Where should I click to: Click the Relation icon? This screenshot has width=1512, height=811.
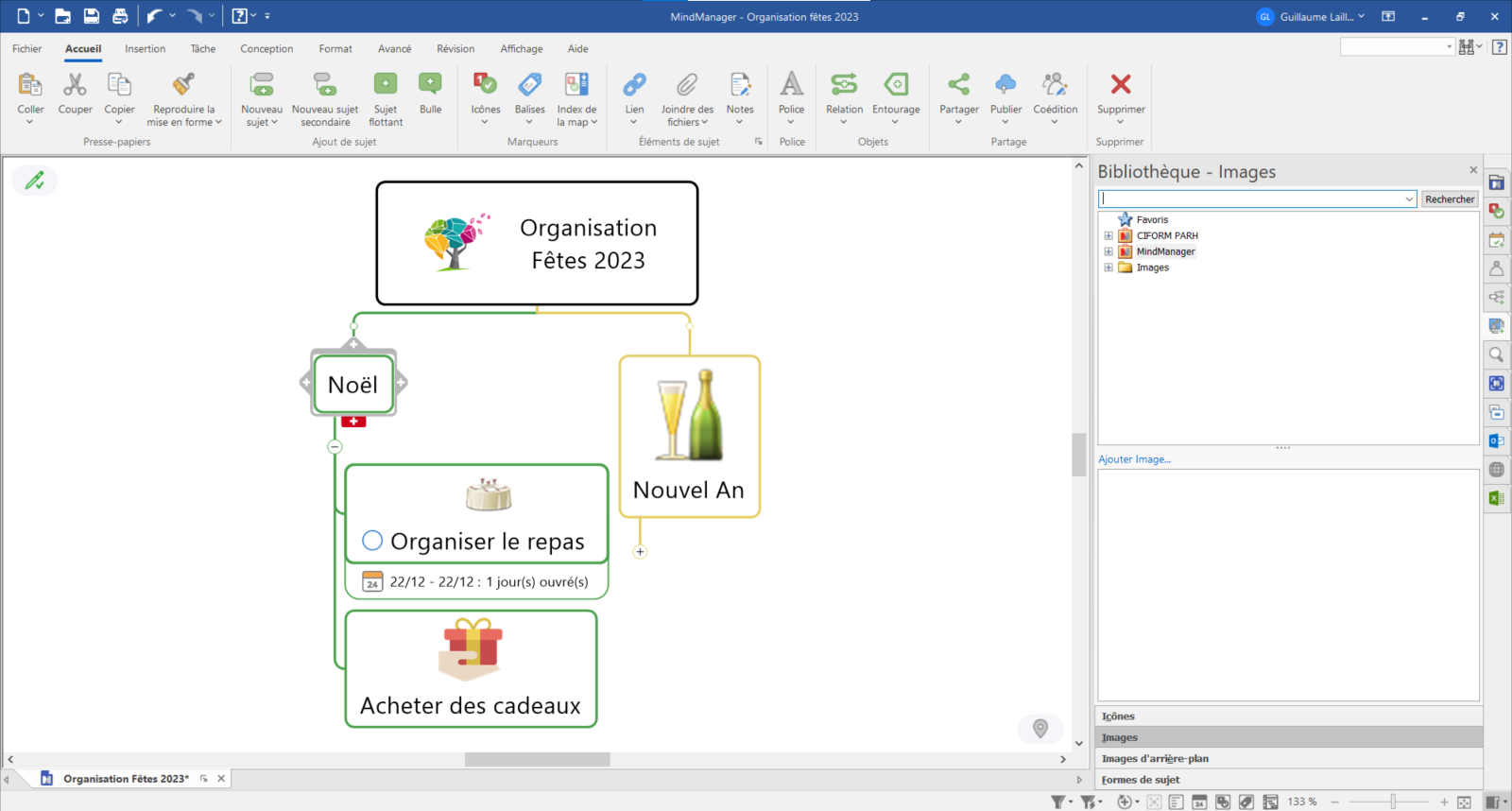tap(844, 86)
